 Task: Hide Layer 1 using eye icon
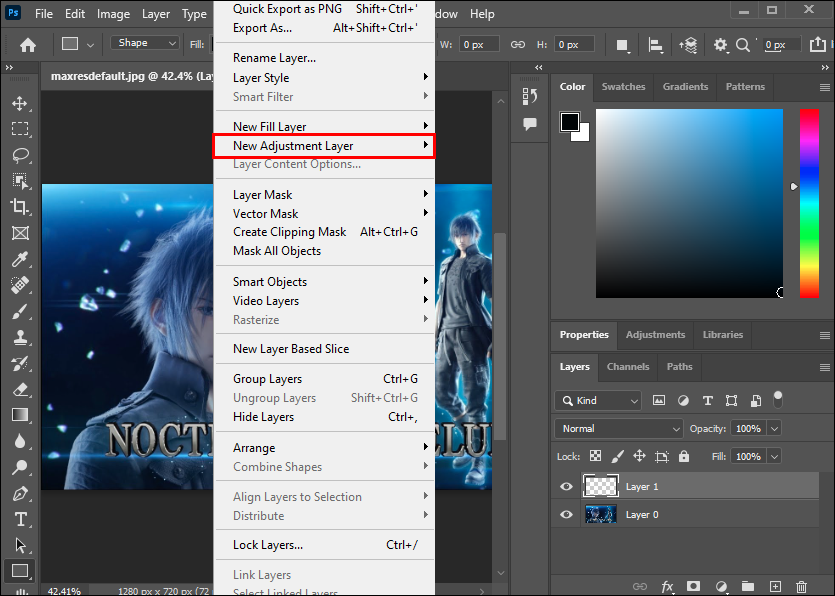[567, 487]
